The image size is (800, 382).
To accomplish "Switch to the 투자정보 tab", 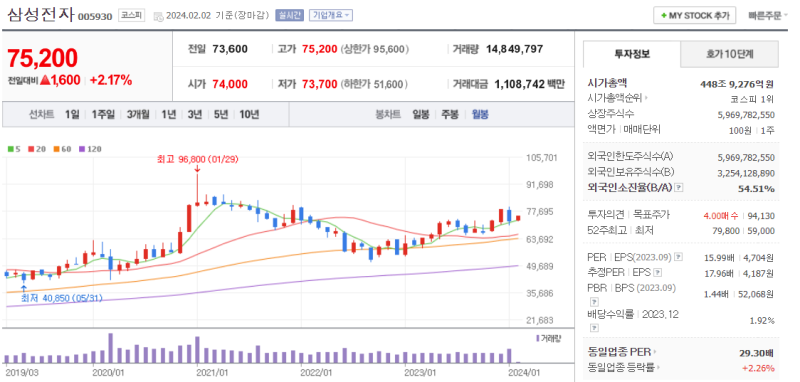I will point(632,54).
